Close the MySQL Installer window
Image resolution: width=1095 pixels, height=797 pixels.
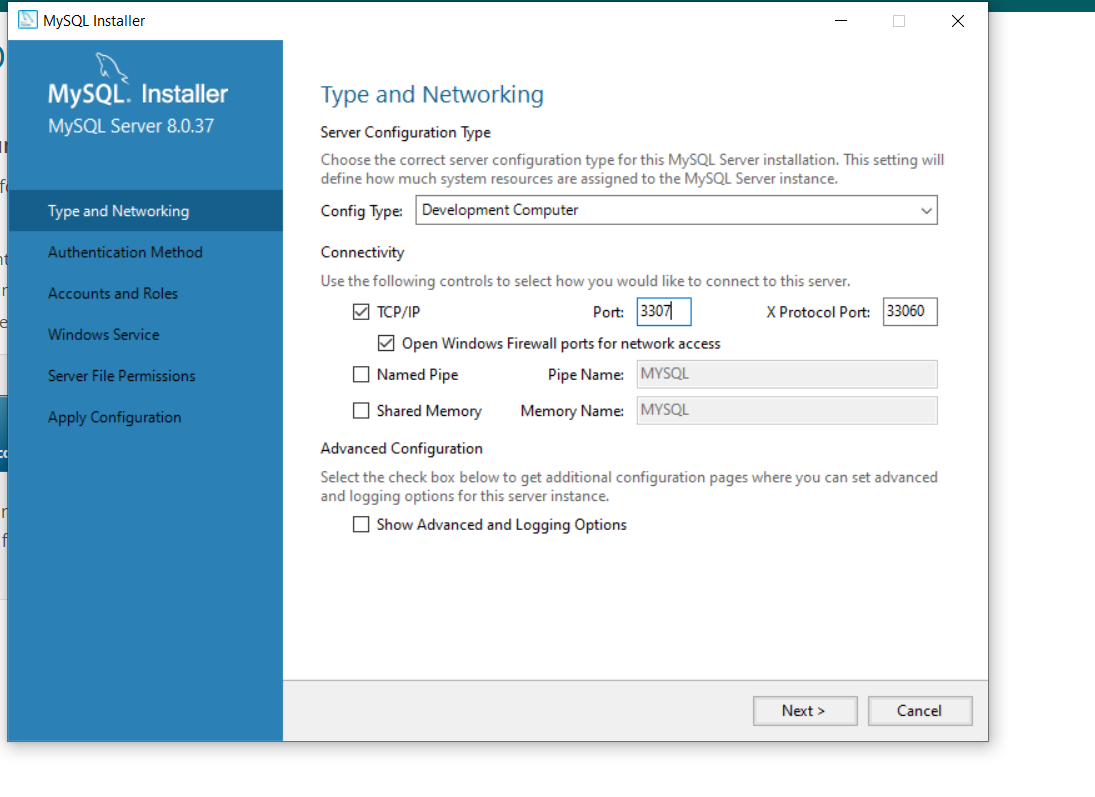pos(957,21)
